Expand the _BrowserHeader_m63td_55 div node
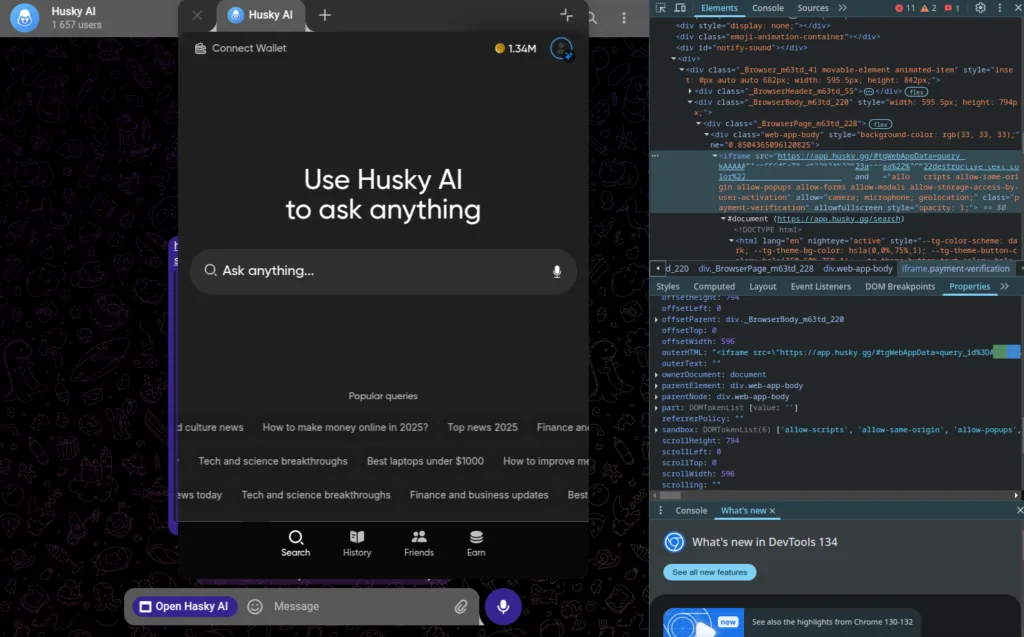Screen dimensions: 1024x637 point(690,91)
